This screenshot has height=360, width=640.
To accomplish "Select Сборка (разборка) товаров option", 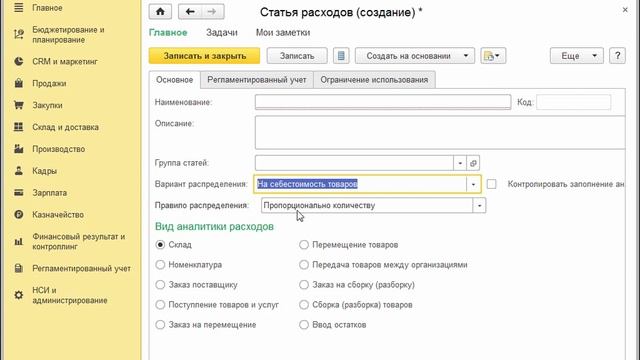I will pos(304,304).
